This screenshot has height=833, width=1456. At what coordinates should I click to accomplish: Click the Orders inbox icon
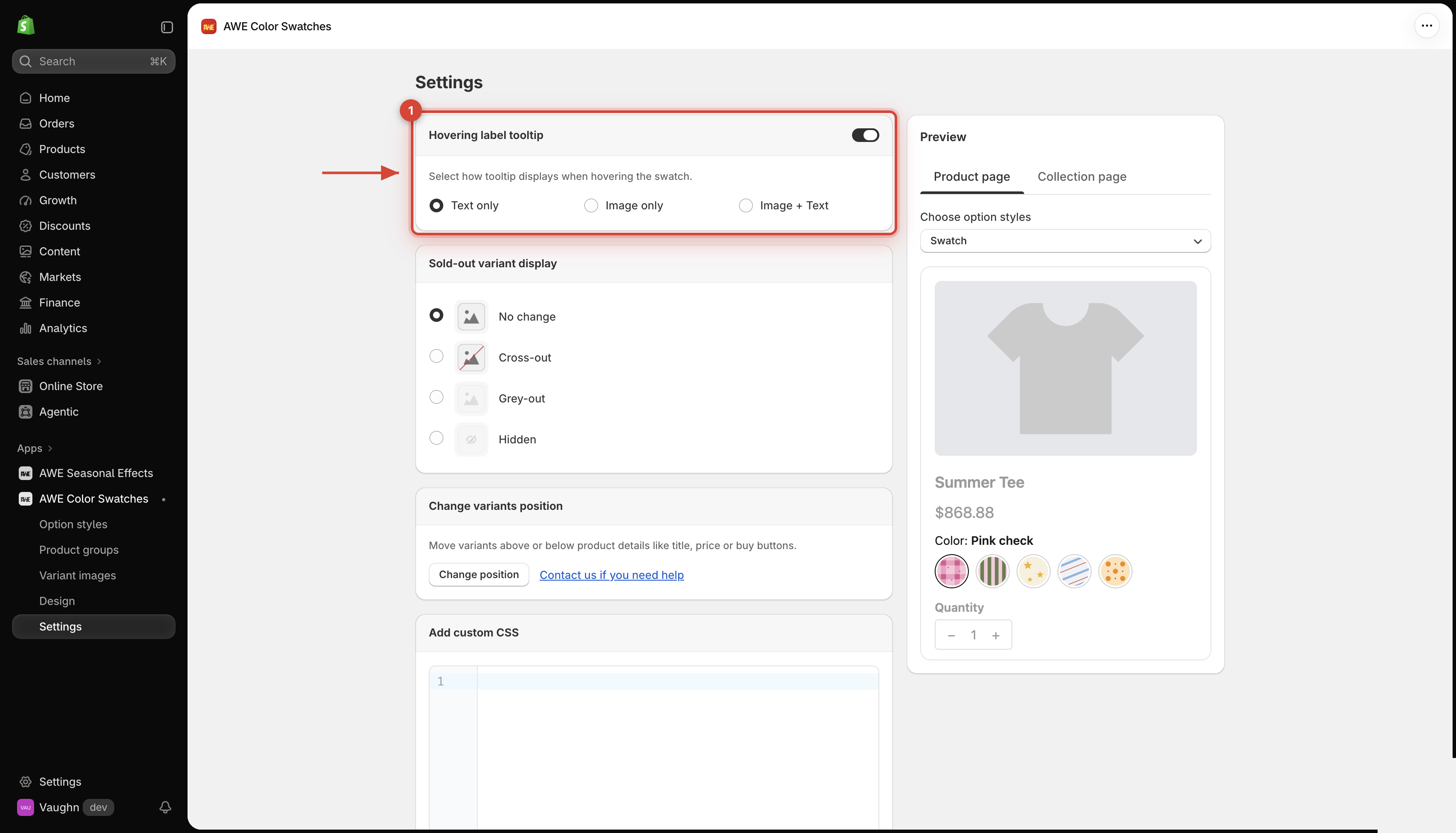click(x=25, y=124)
